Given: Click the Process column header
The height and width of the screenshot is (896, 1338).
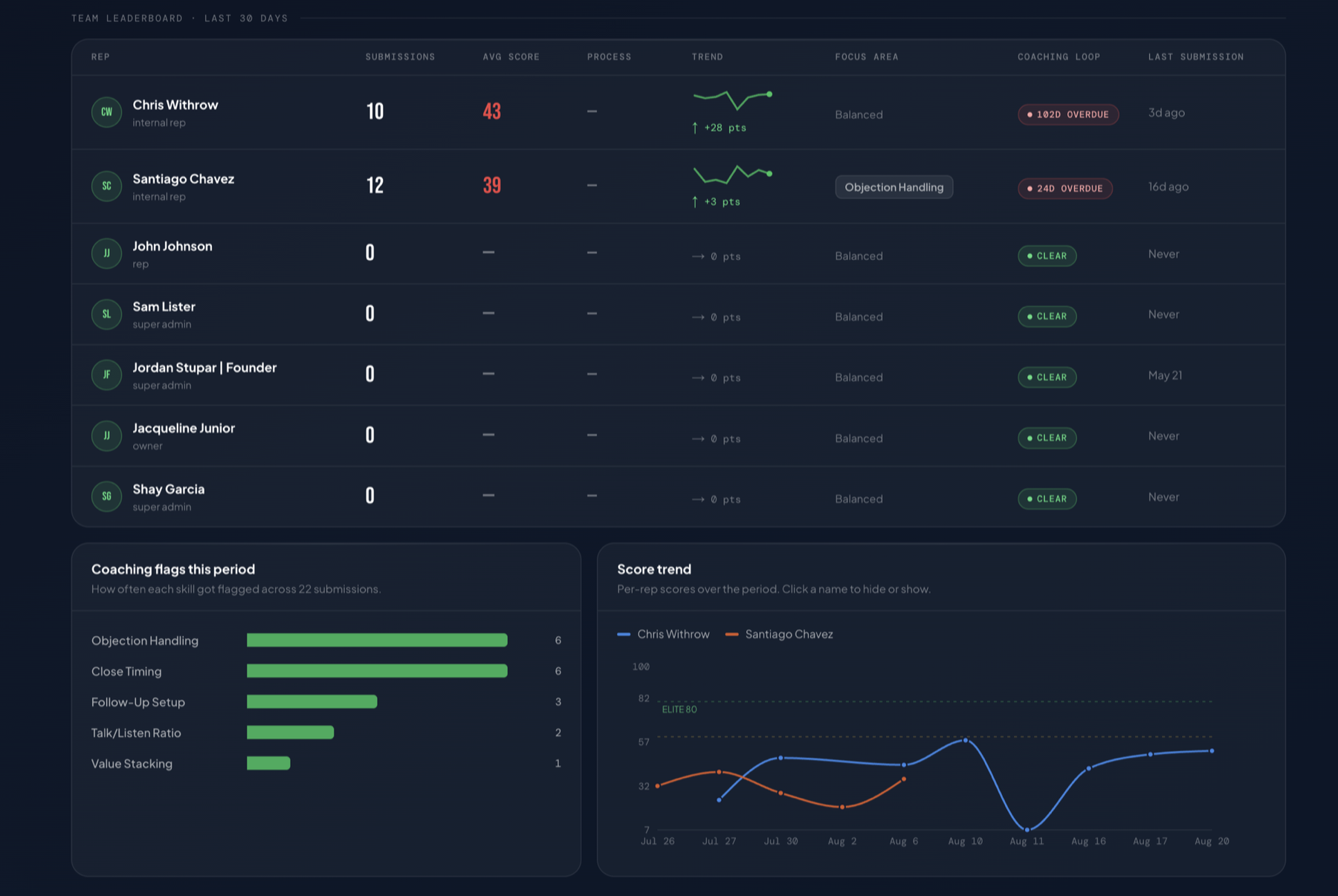Looking at the screenshot, I should (x=609, y=56).
